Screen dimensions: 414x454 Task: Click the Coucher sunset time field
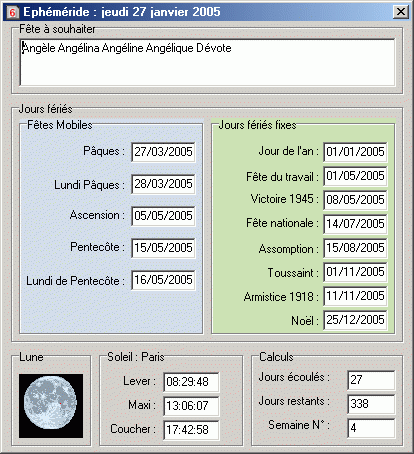(x=191, y=430)
